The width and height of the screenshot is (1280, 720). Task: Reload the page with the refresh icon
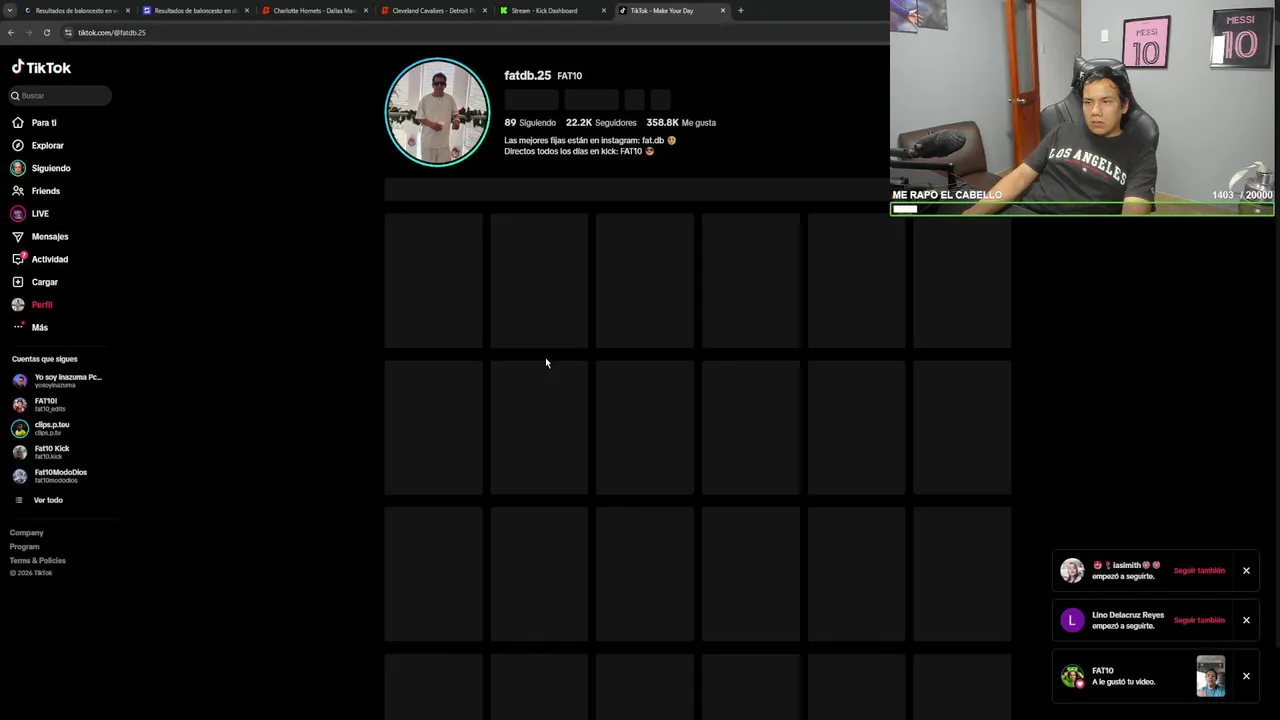46,33
